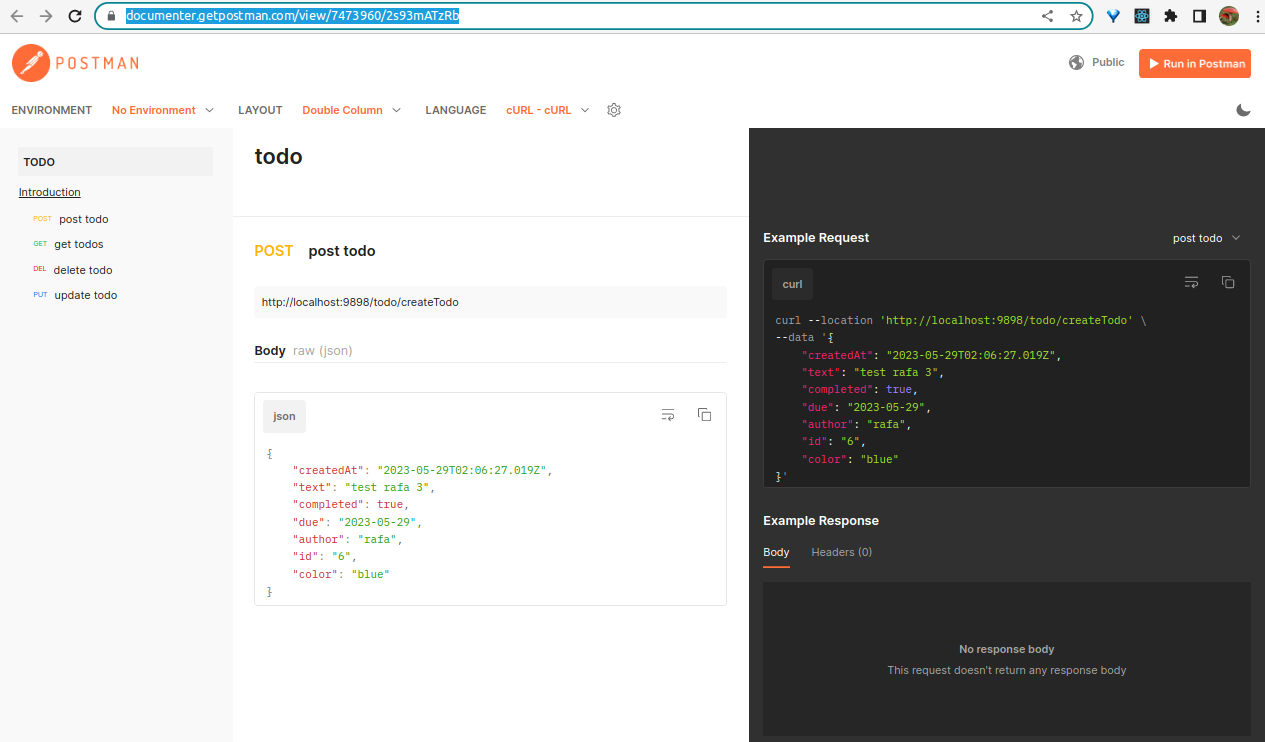
Task: Click the Body raw (json) label
Action: [x=303, y=351]
